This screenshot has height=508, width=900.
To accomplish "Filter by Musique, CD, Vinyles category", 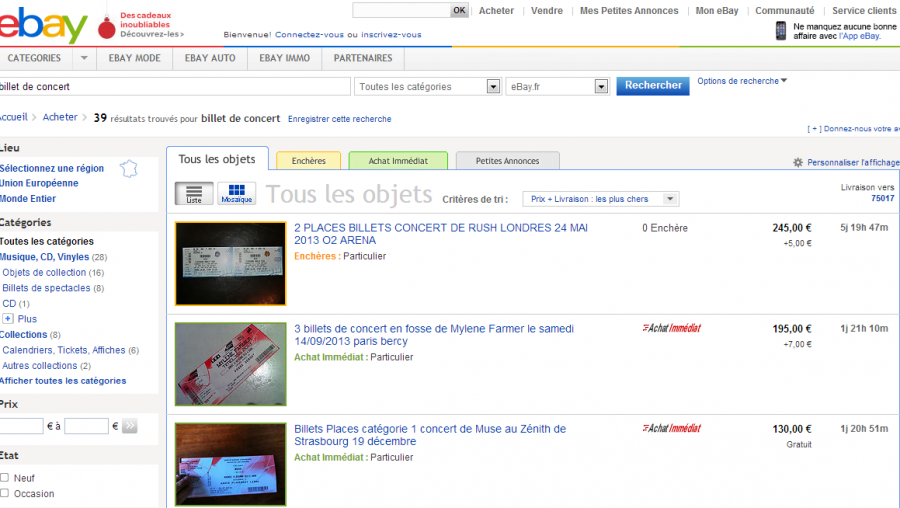I will [45, 257].
